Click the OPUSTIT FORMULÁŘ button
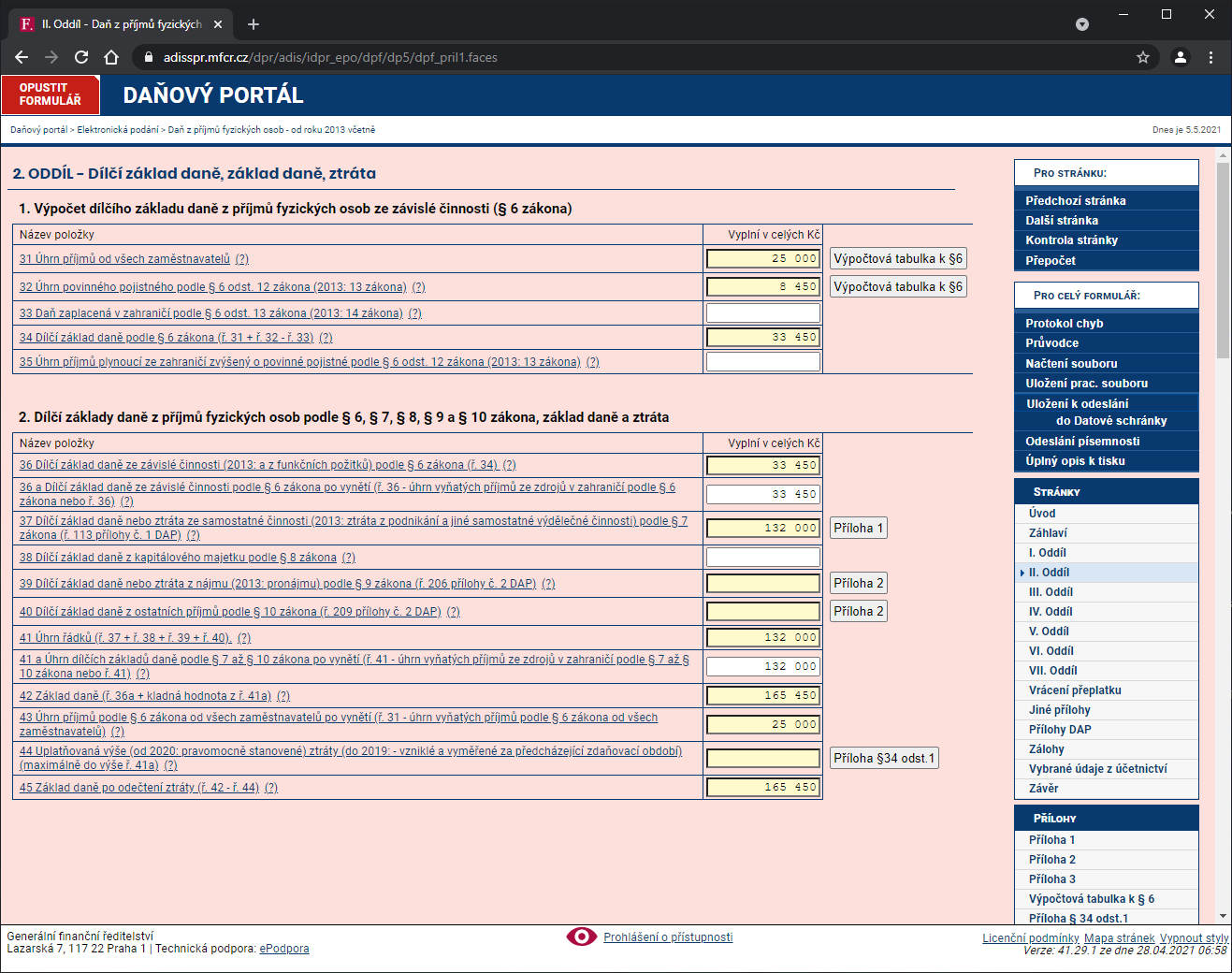 click(x=51, y=94)
